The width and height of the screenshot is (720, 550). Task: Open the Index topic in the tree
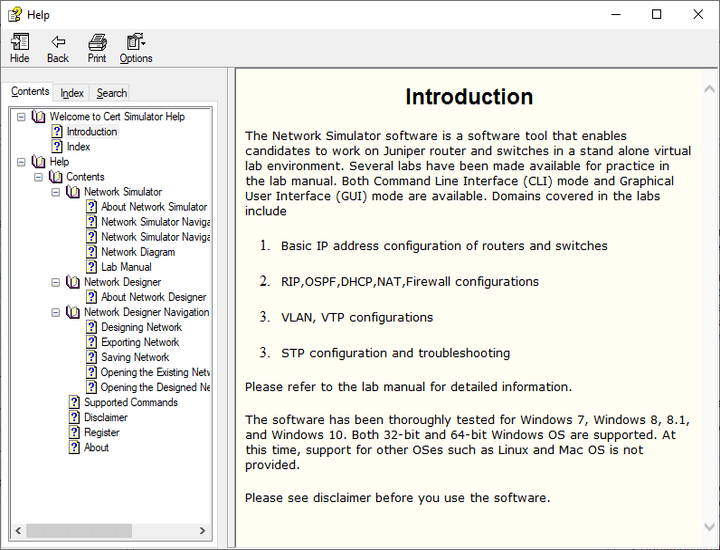(x=79, y=147)
